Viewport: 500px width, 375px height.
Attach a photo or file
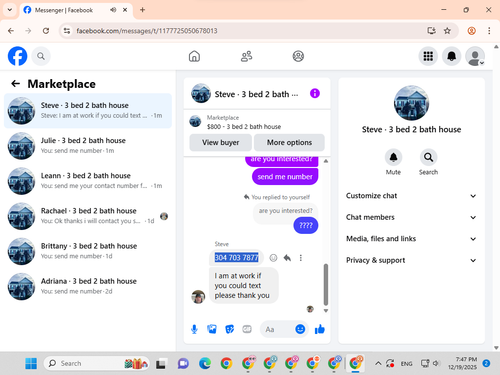212,329
